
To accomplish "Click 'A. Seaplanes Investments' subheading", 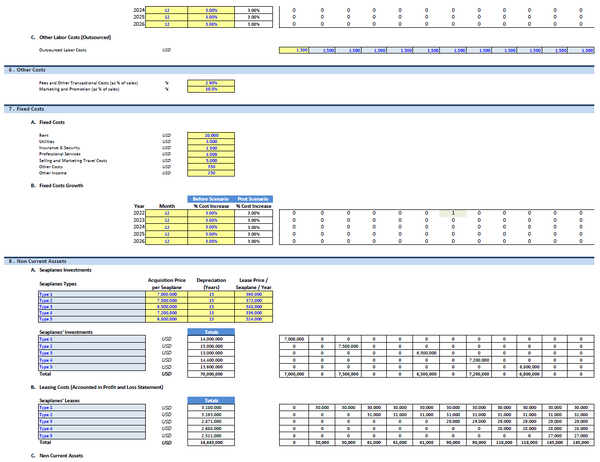I will click(x=61, y=270).
